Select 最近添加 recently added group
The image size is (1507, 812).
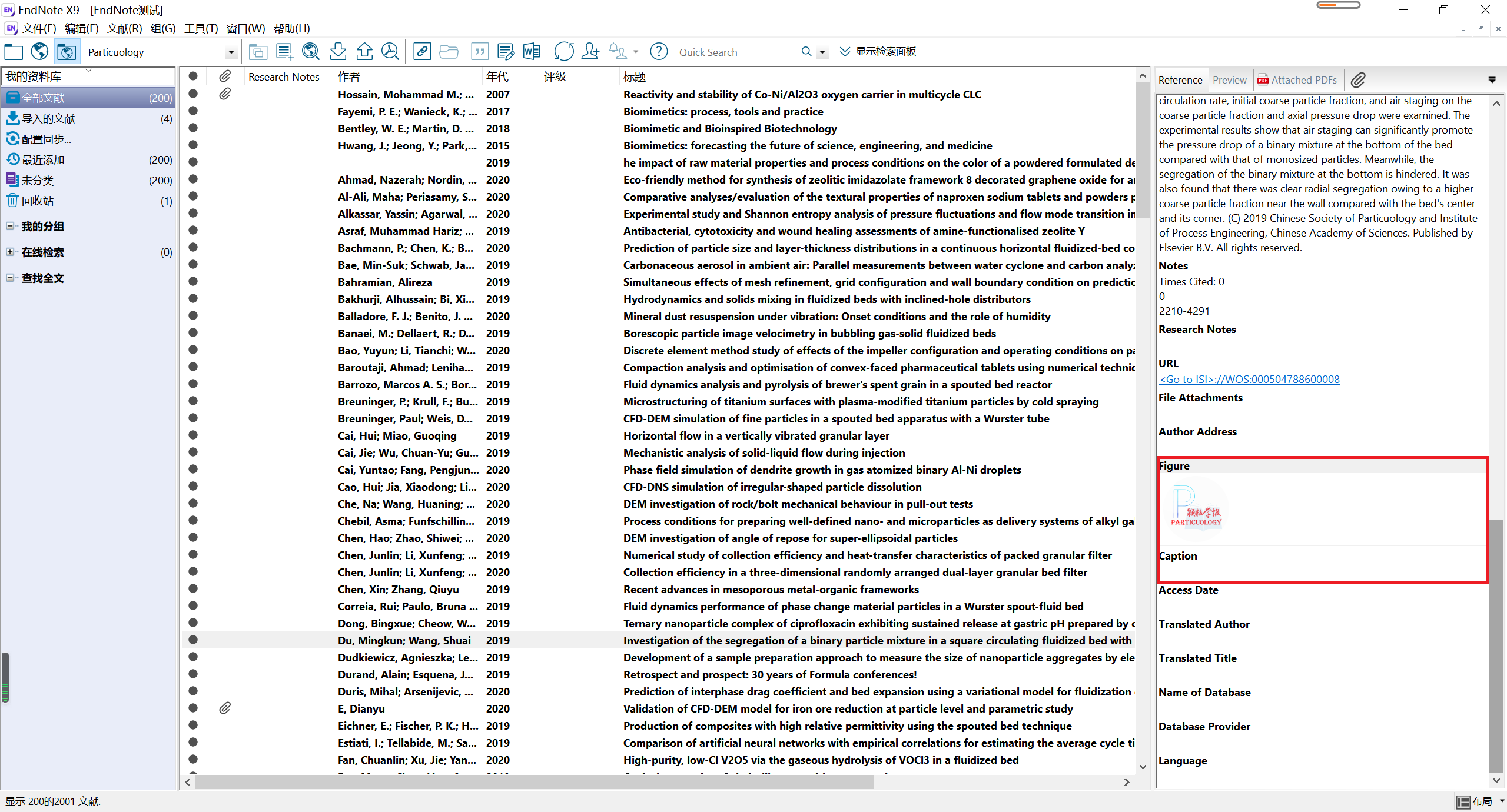click(x=88, y=160)
